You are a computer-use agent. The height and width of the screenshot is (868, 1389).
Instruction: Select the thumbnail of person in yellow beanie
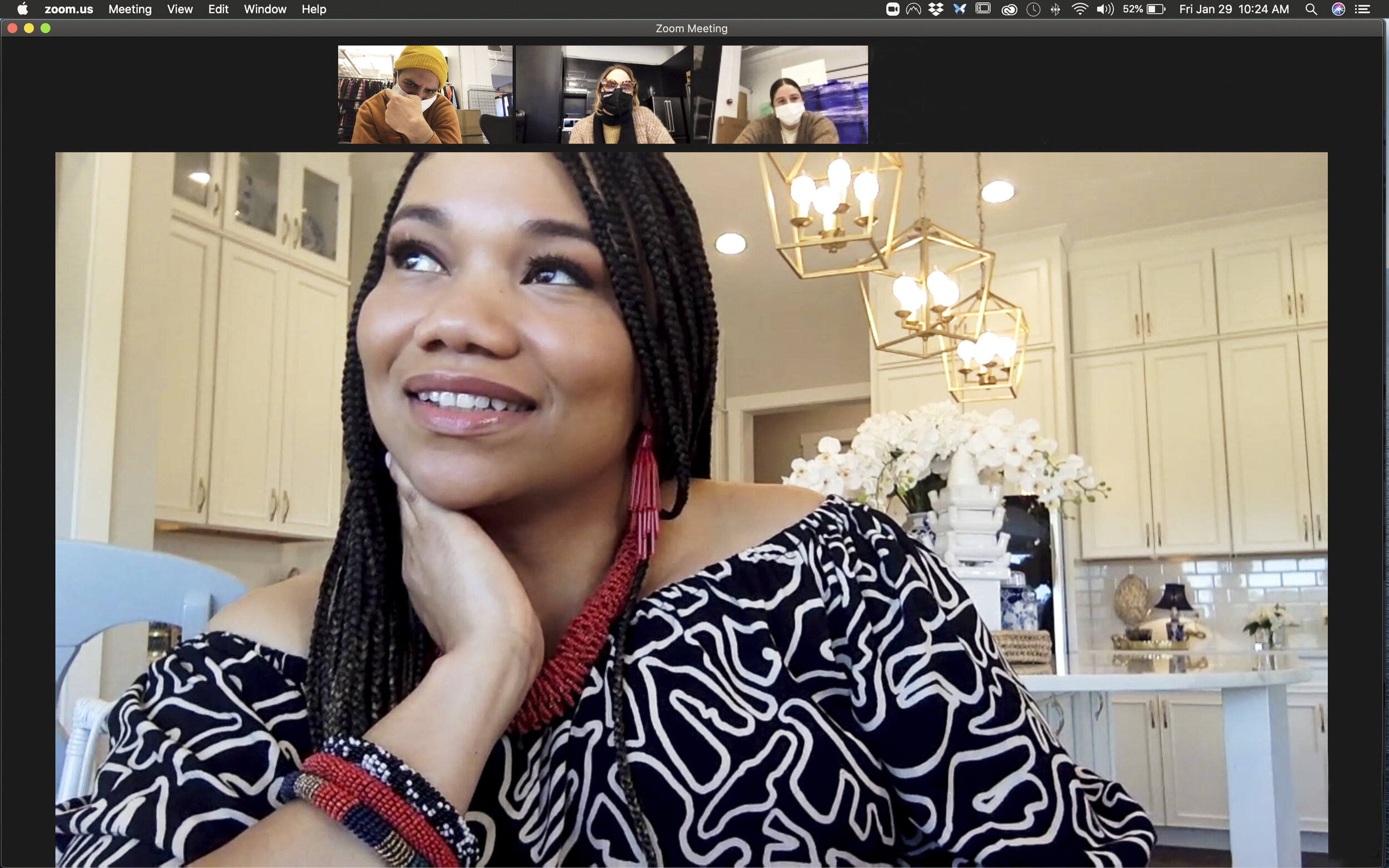425,94
